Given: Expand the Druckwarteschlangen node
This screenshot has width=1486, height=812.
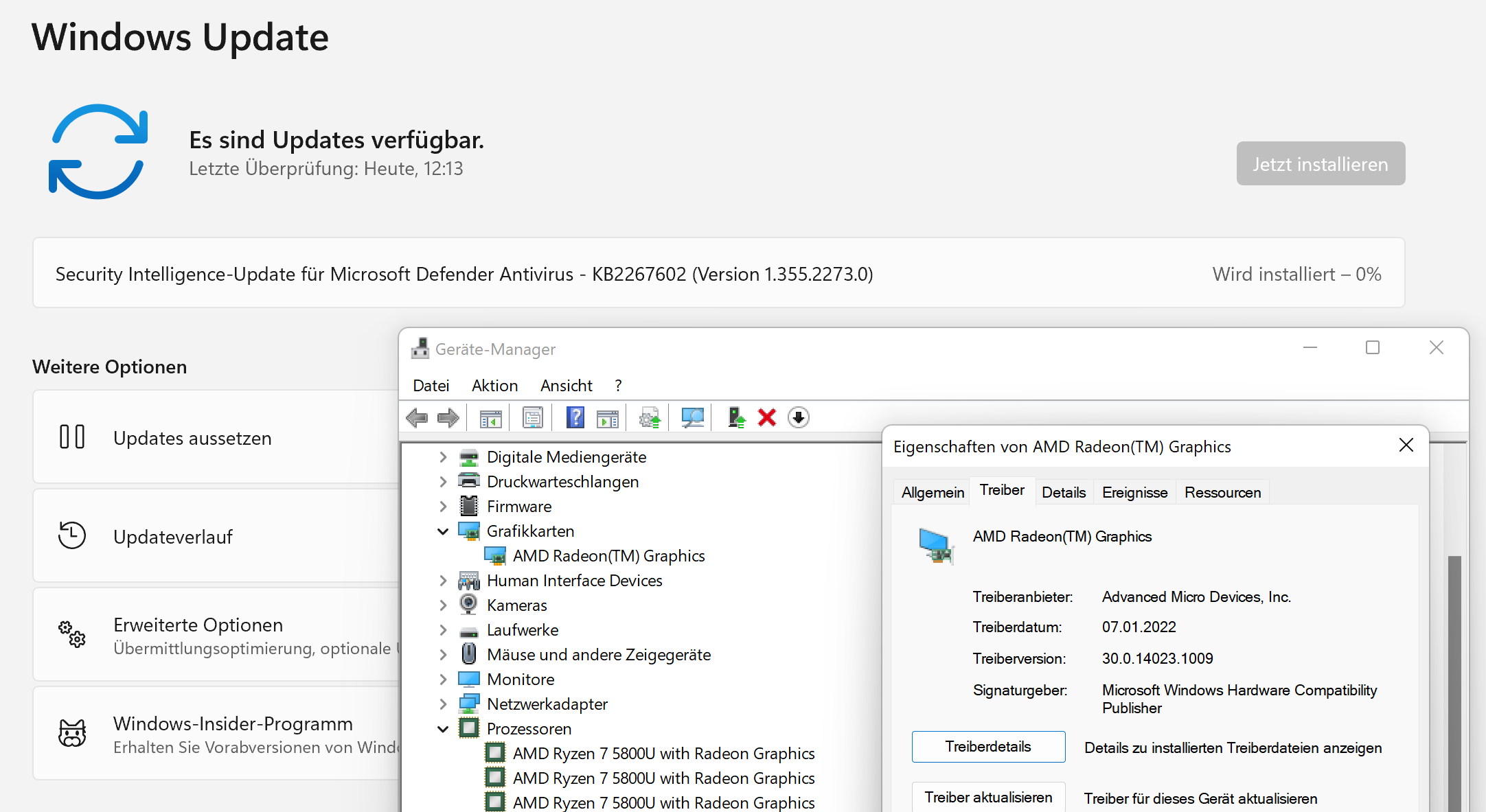Looking at the screenshot, I should (x=443, y=482).
